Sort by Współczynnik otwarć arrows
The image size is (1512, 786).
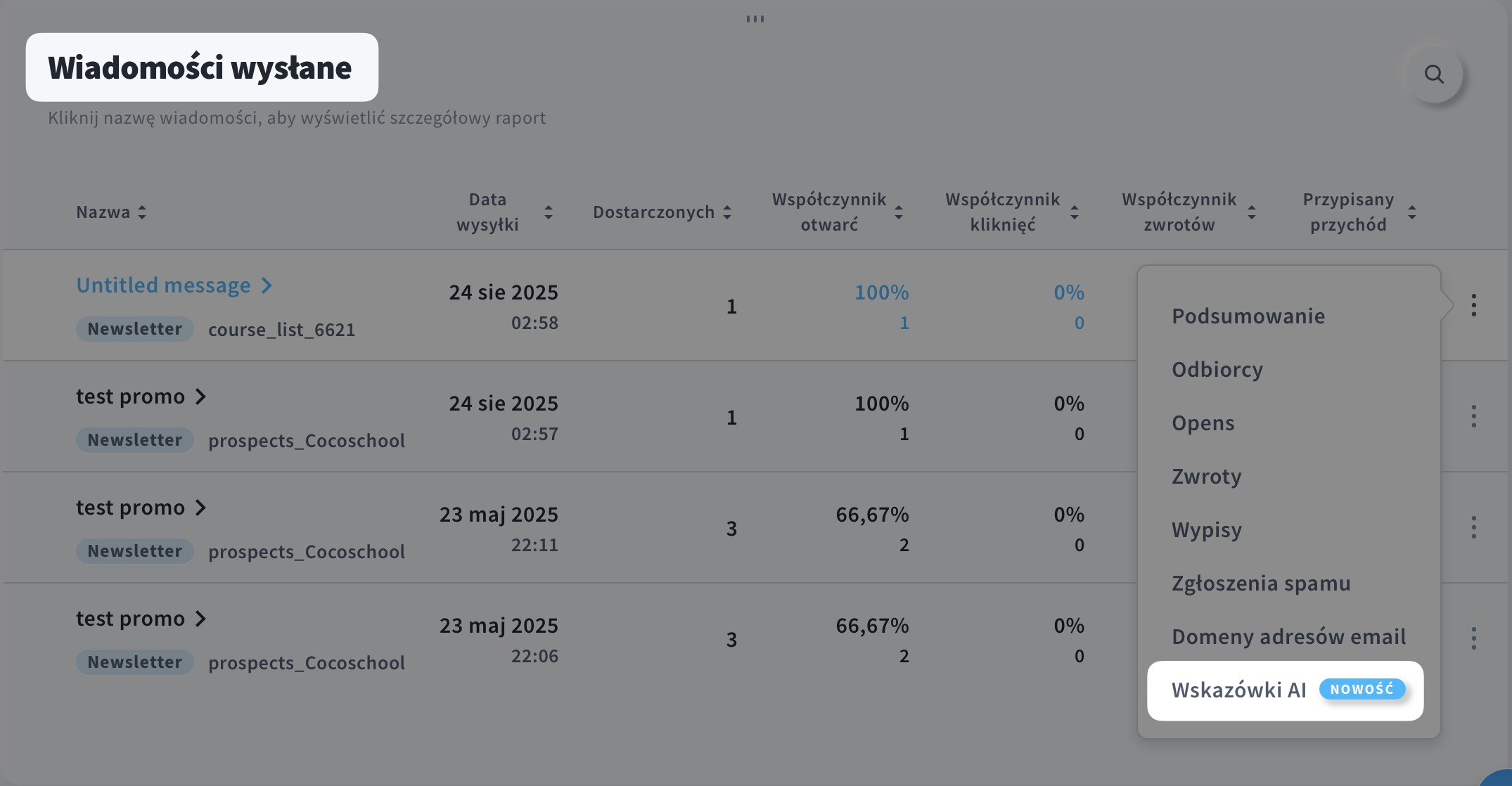(899, 212)
